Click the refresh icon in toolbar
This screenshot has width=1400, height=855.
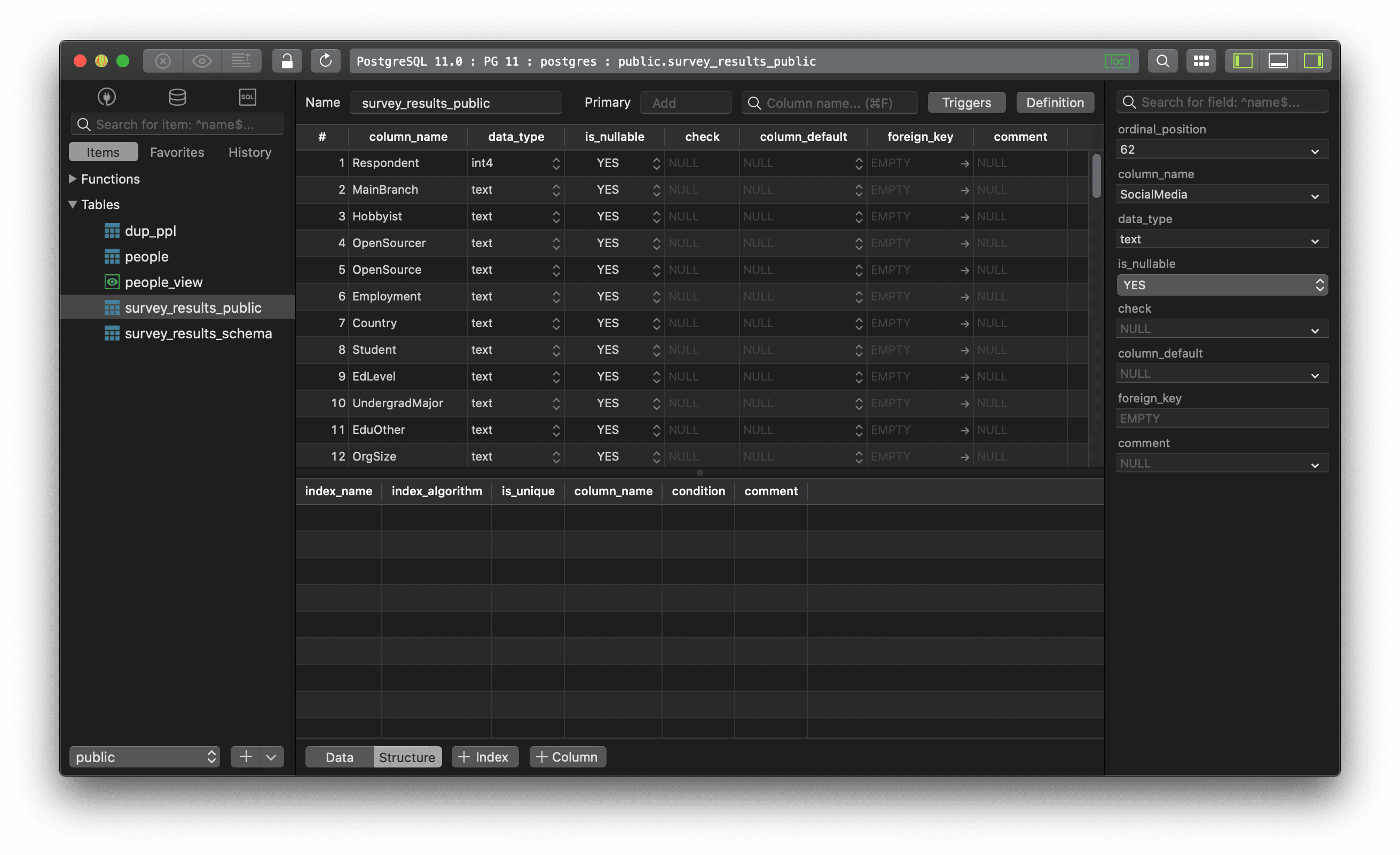326,61
